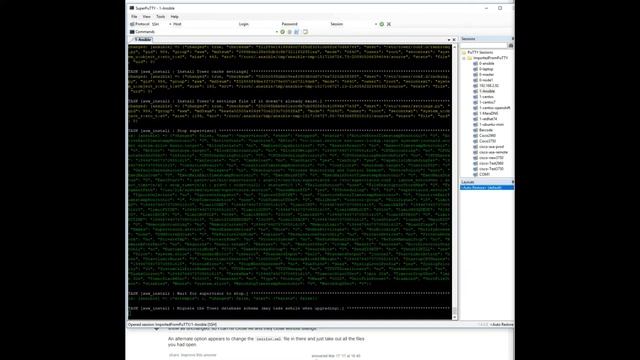Click the terminal scrollbar up arrow

click(455, 47)
